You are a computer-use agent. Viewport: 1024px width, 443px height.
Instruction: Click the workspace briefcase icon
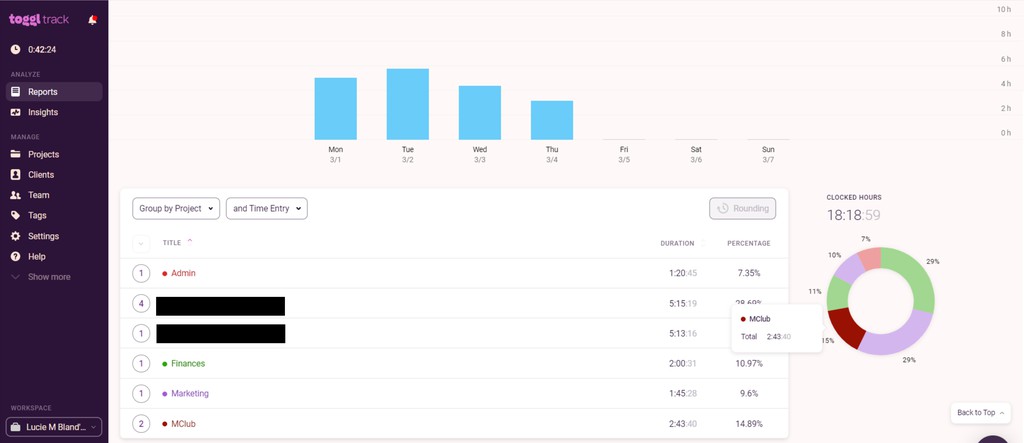click(x=16, y=427)
